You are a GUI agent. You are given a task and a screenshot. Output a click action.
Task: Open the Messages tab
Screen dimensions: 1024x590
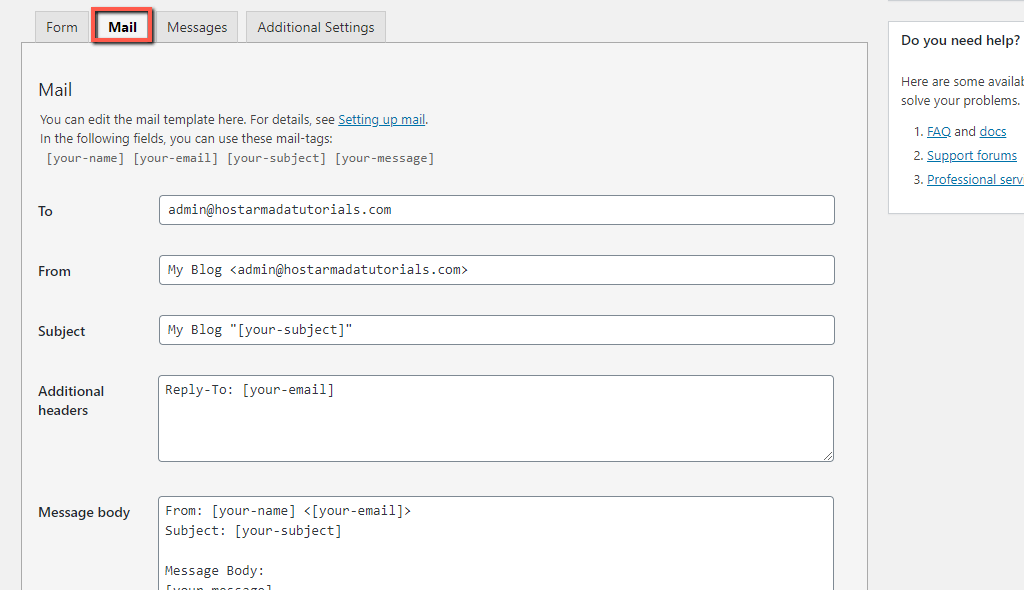click(x=197, y=27)
